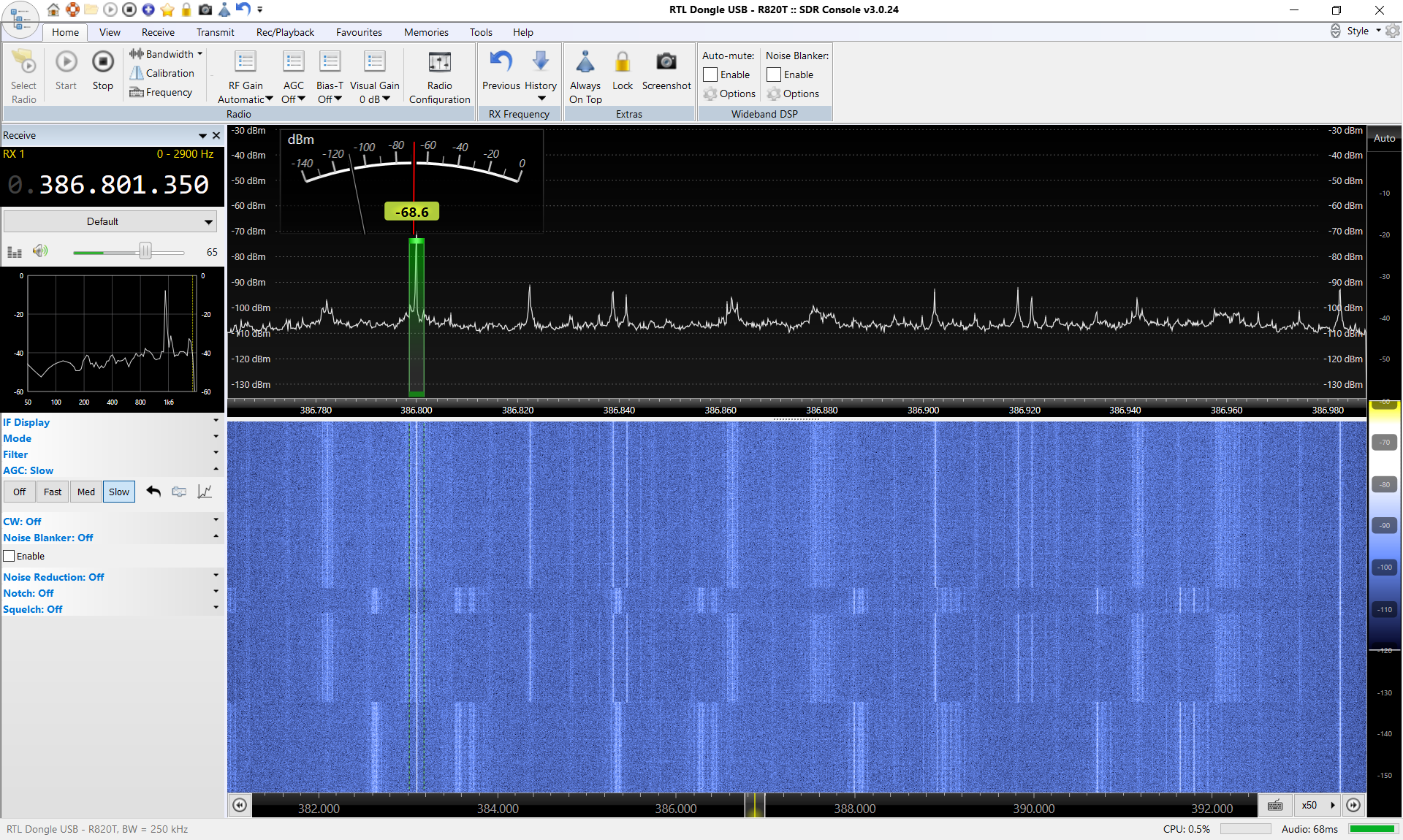Screen dimensions: 1403x840
Task: Switch to the Favourites tab
Action: [359, 32]
